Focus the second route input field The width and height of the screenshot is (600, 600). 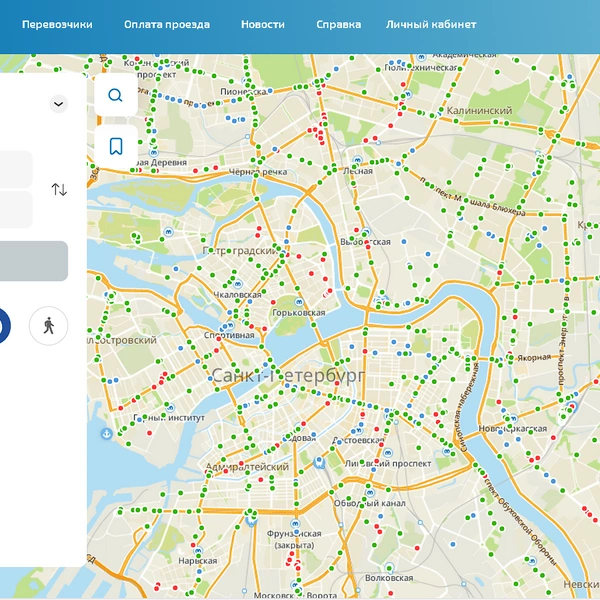pos(15,210)
